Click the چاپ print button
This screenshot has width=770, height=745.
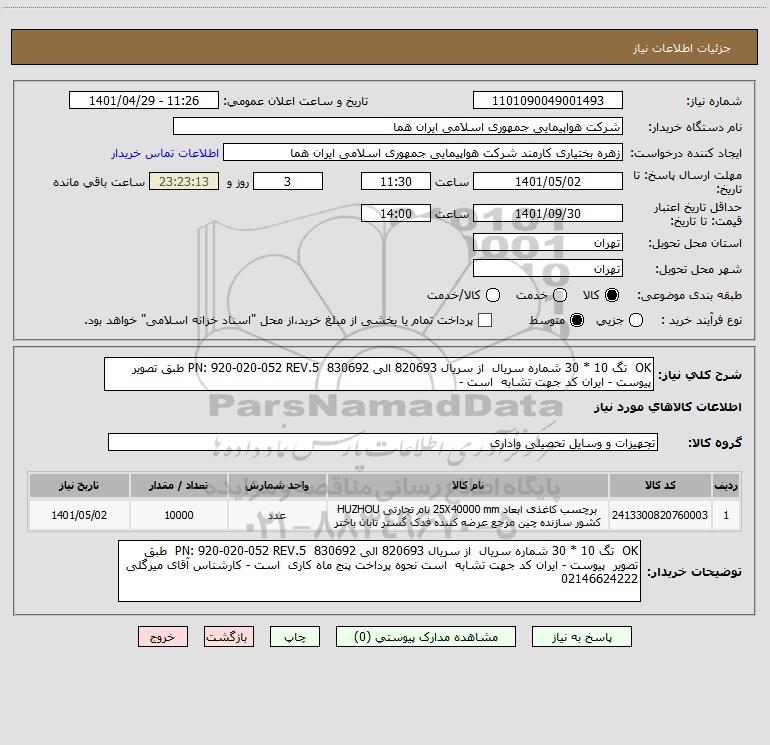(x=295, y=637)
